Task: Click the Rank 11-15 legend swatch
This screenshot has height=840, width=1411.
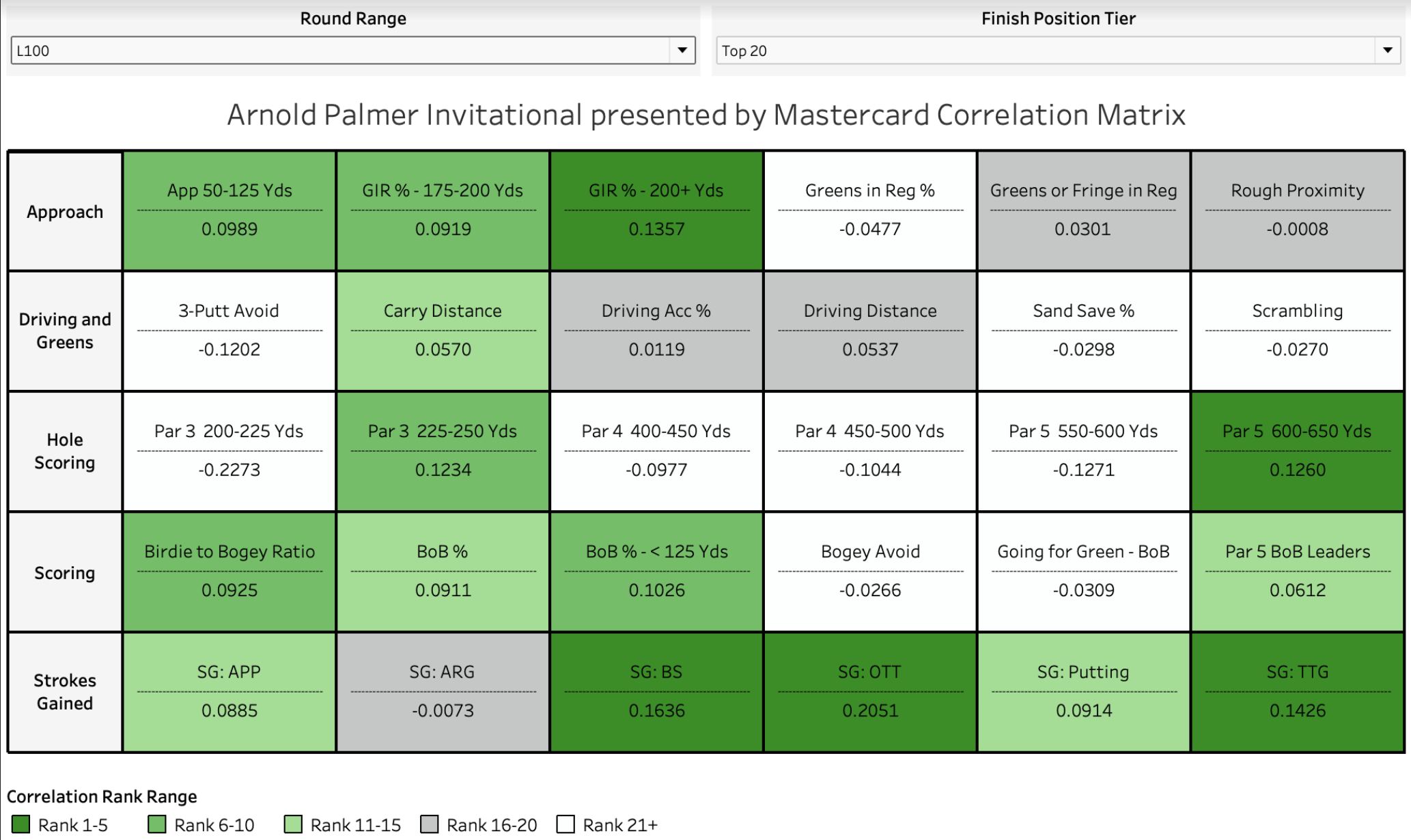Action: click(293, 824)
